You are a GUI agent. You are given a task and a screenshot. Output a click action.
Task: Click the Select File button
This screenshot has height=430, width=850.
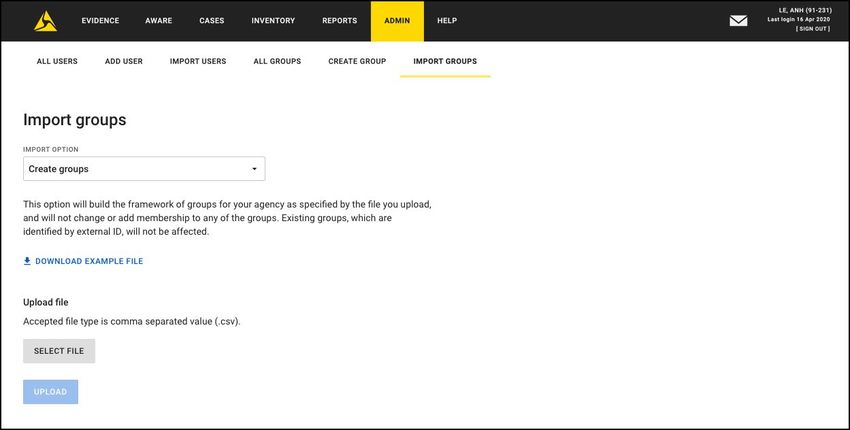click(59, 351)
